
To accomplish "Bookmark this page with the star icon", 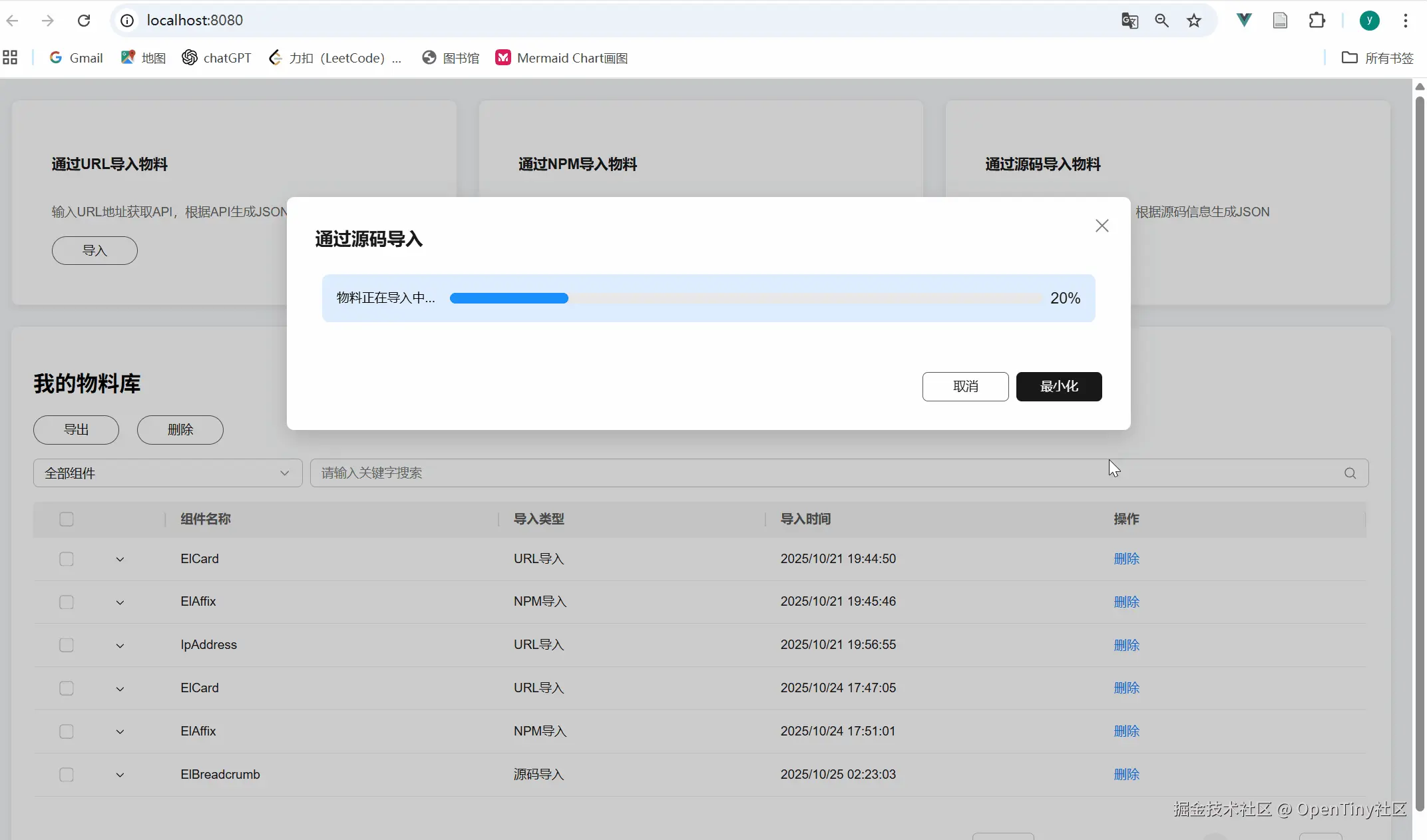I will point(1193,21).
